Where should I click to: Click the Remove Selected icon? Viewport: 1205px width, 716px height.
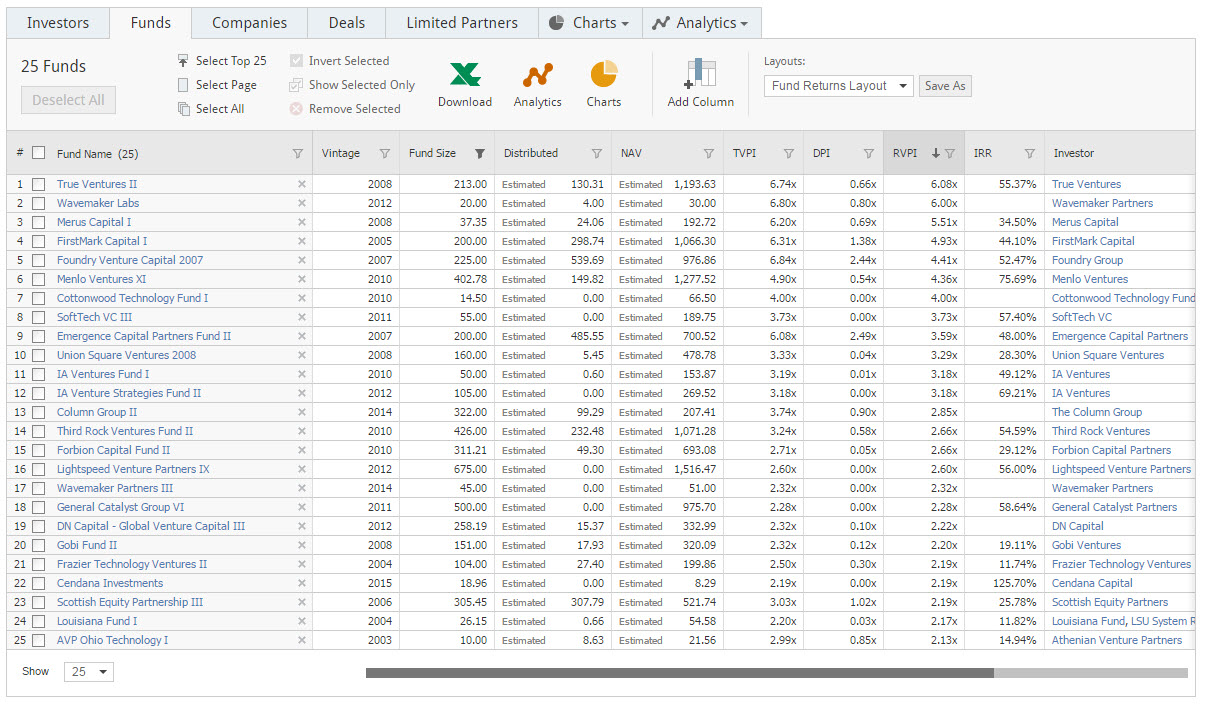296,109
